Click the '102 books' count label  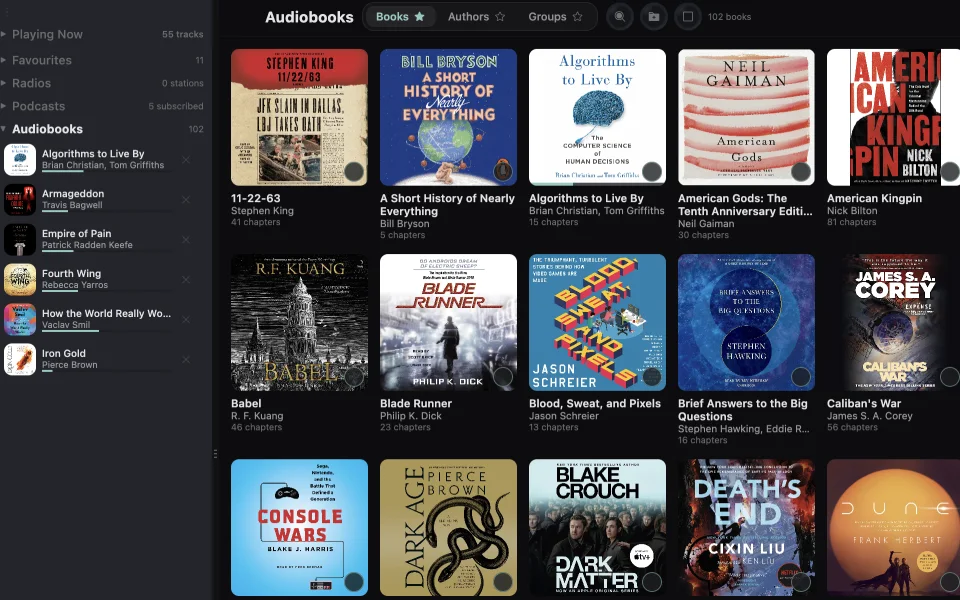[729, 17]
